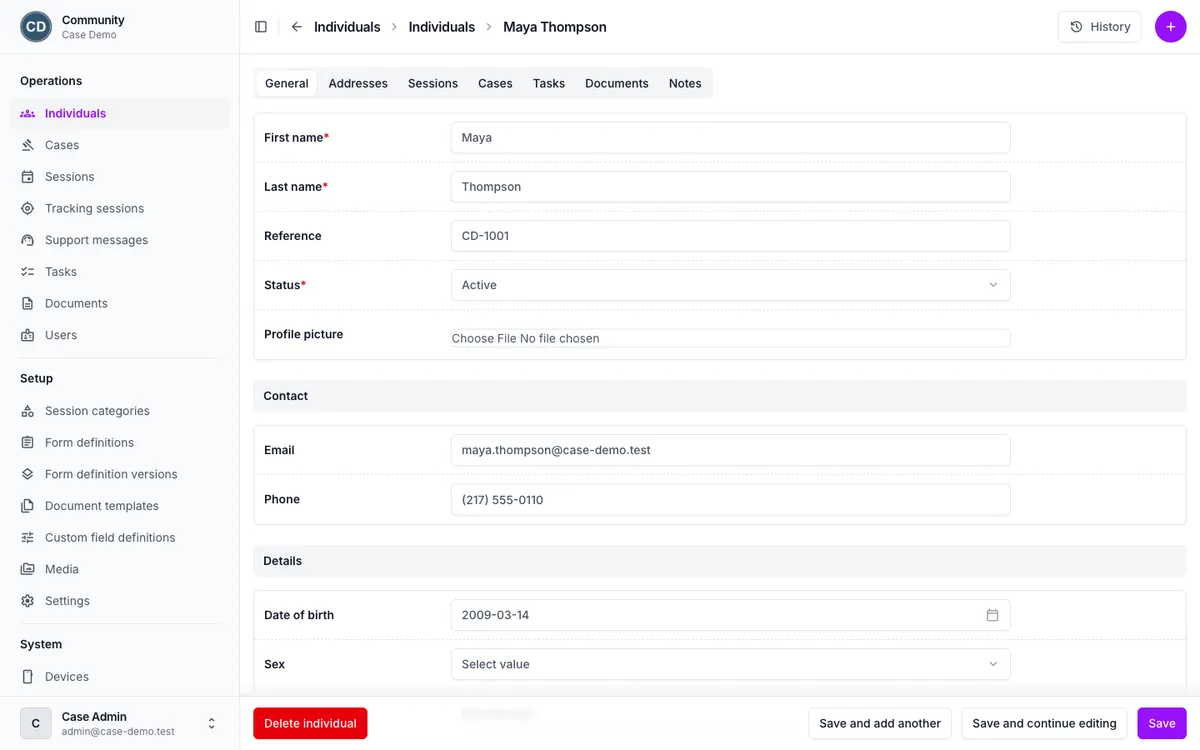This screenshot has height=750, width=1200.
Task: Click the first Individuals breadcrumb link
Action: [x=347, y=27]
